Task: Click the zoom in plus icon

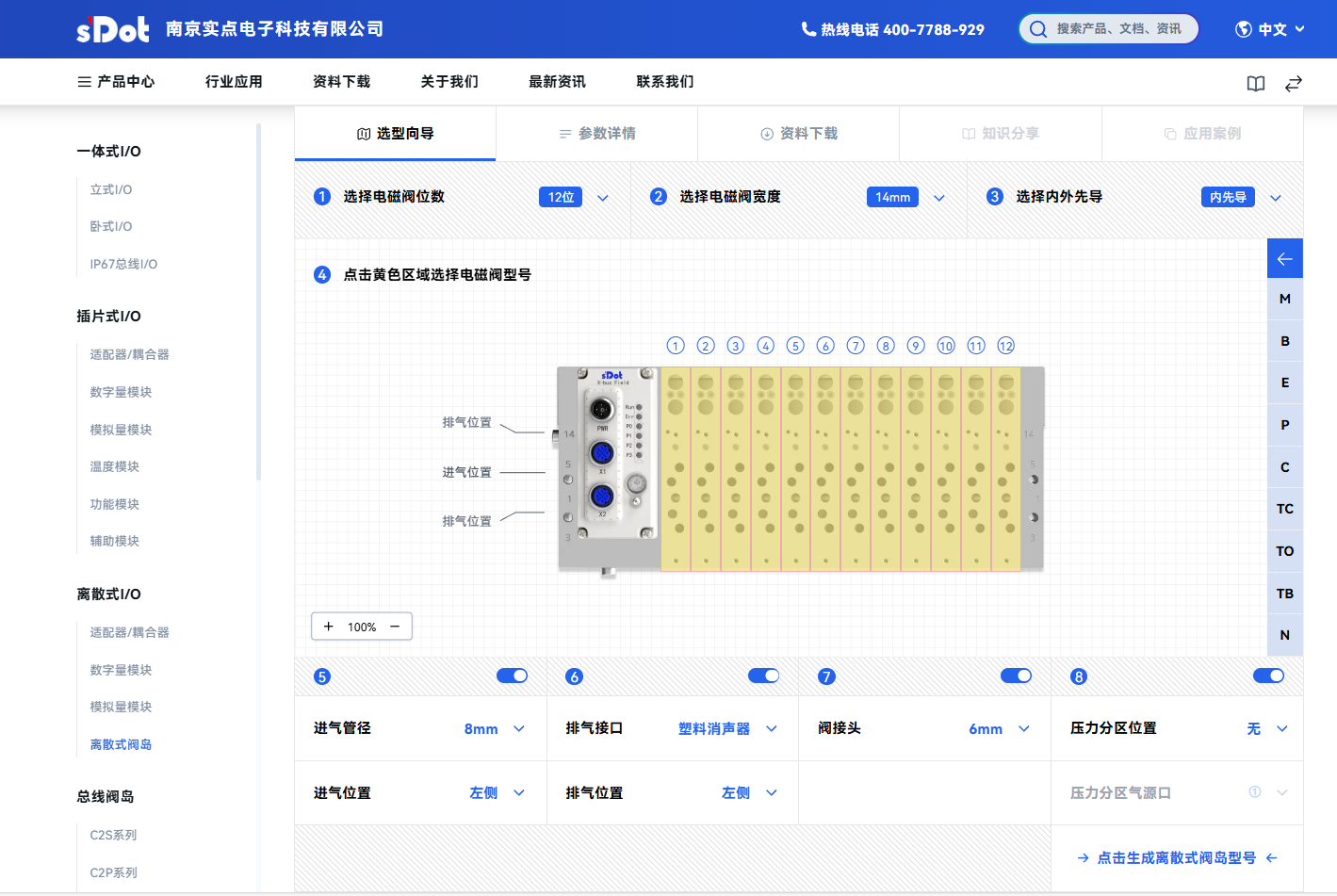Action: 329,627
